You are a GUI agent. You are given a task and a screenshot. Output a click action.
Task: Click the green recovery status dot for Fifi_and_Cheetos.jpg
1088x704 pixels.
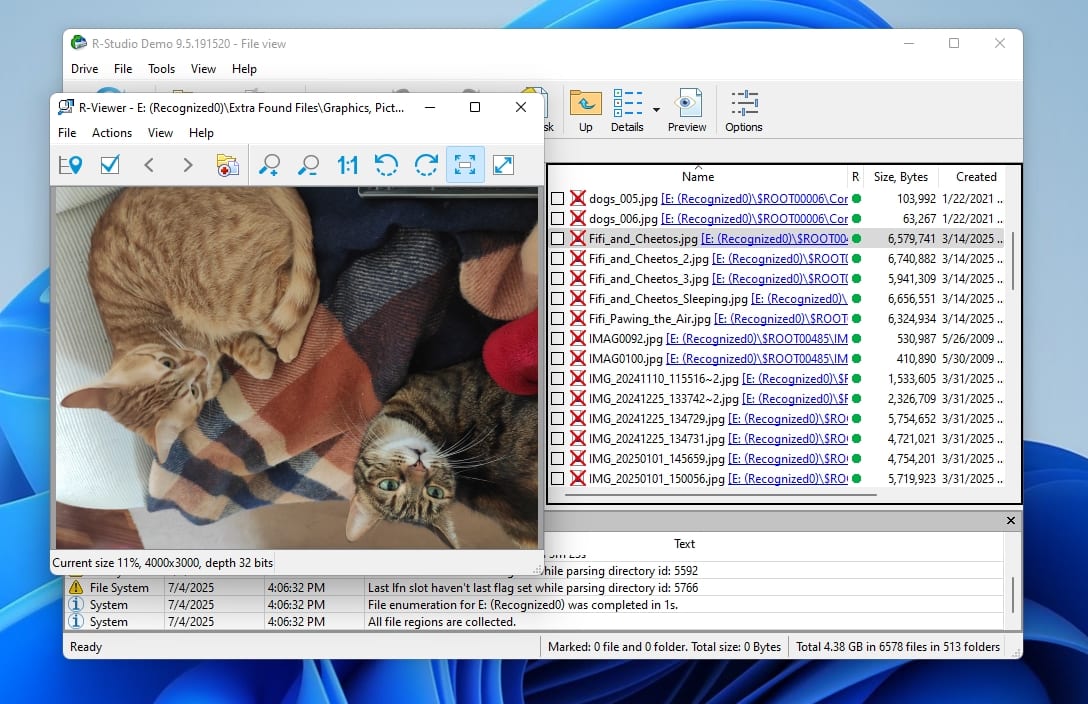tap(856, 239)
